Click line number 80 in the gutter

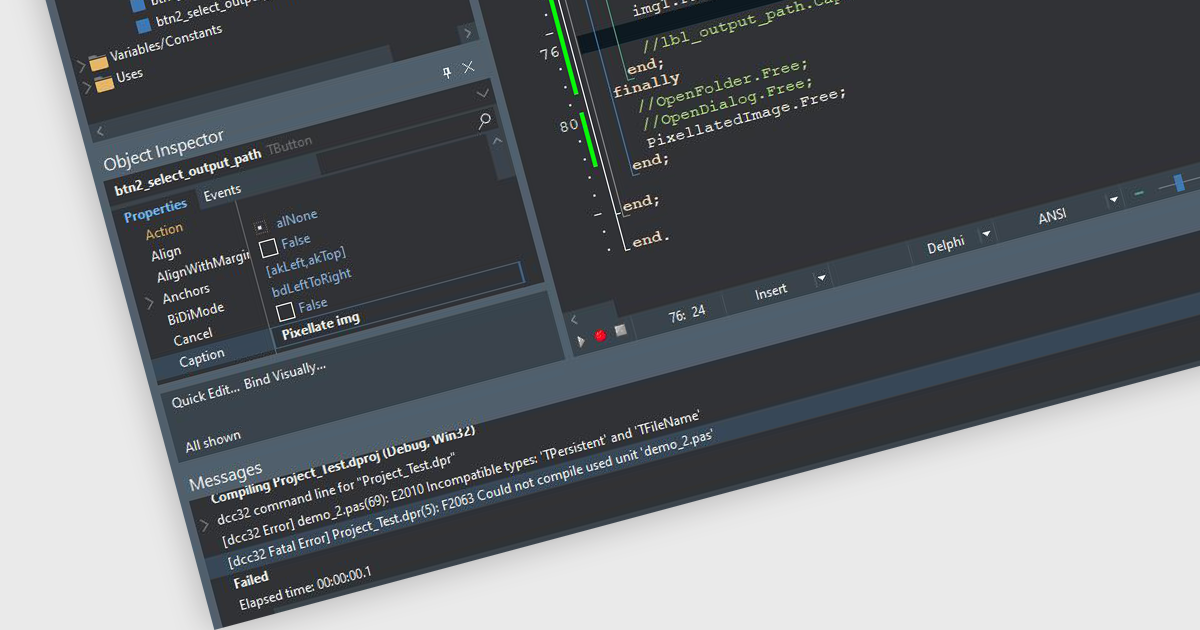[x=569, y=127]
